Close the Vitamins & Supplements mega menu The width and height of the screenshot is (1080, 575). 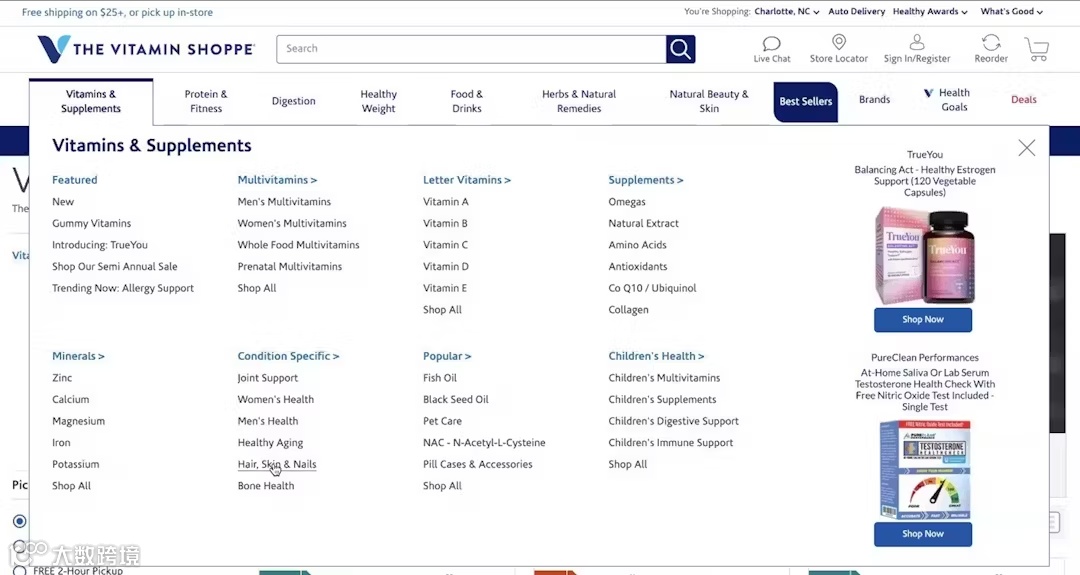coord(1026,147)
